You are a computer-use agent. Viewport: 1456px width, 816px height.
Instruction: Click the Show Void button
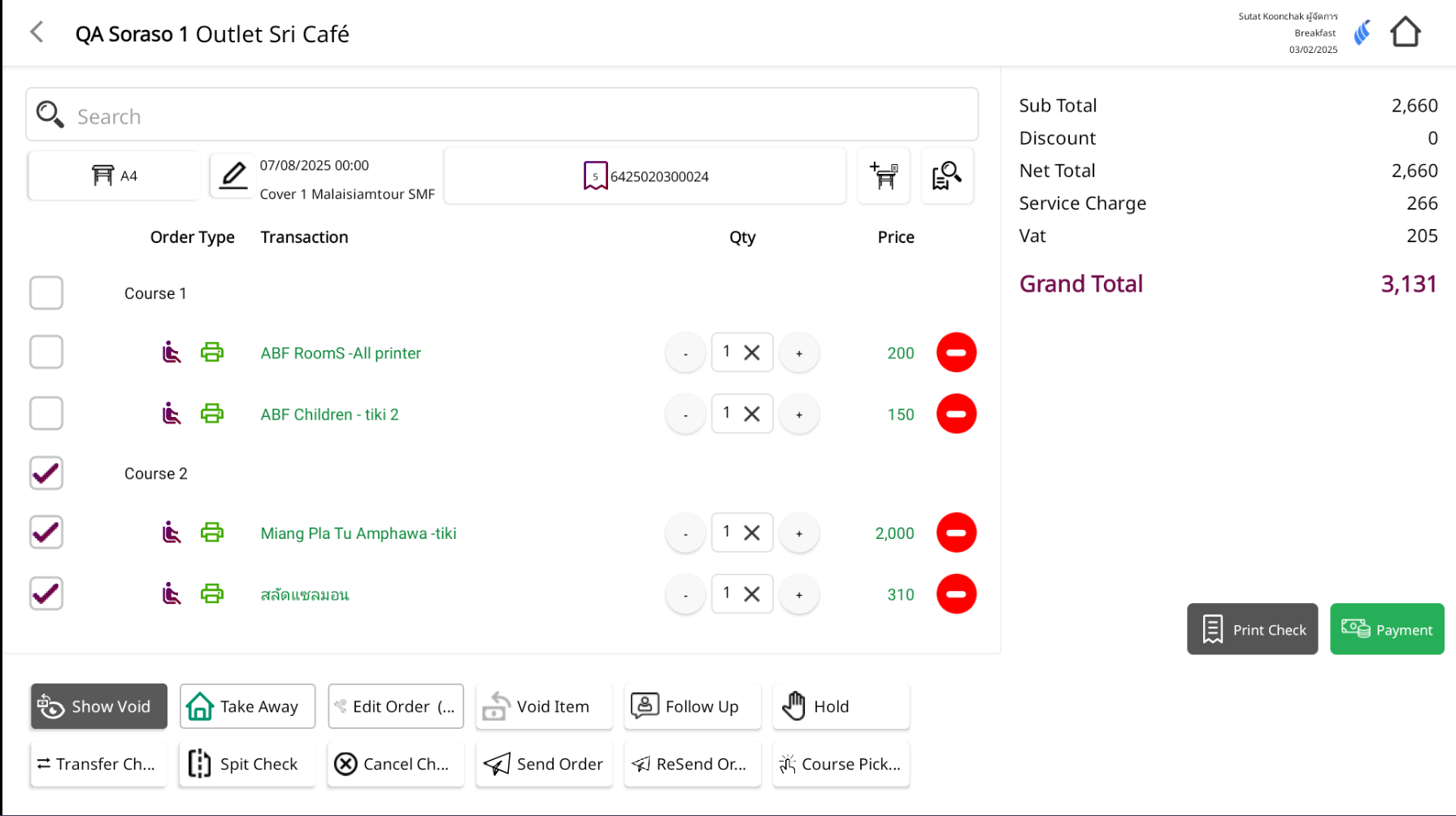pyautogui.click(x=99, y=706)
